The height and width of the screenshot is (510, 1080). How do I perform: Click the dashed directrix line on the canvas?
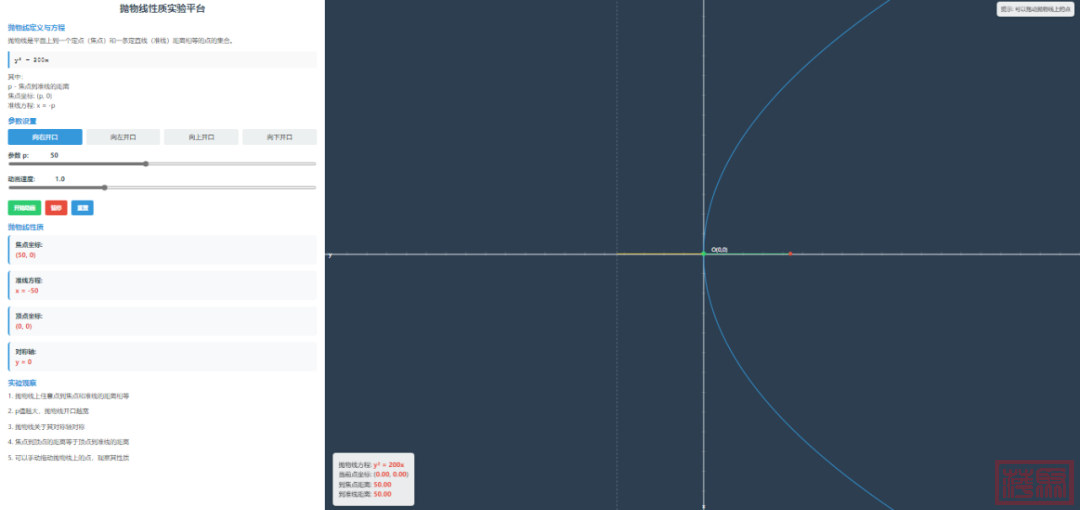point(617,150)
